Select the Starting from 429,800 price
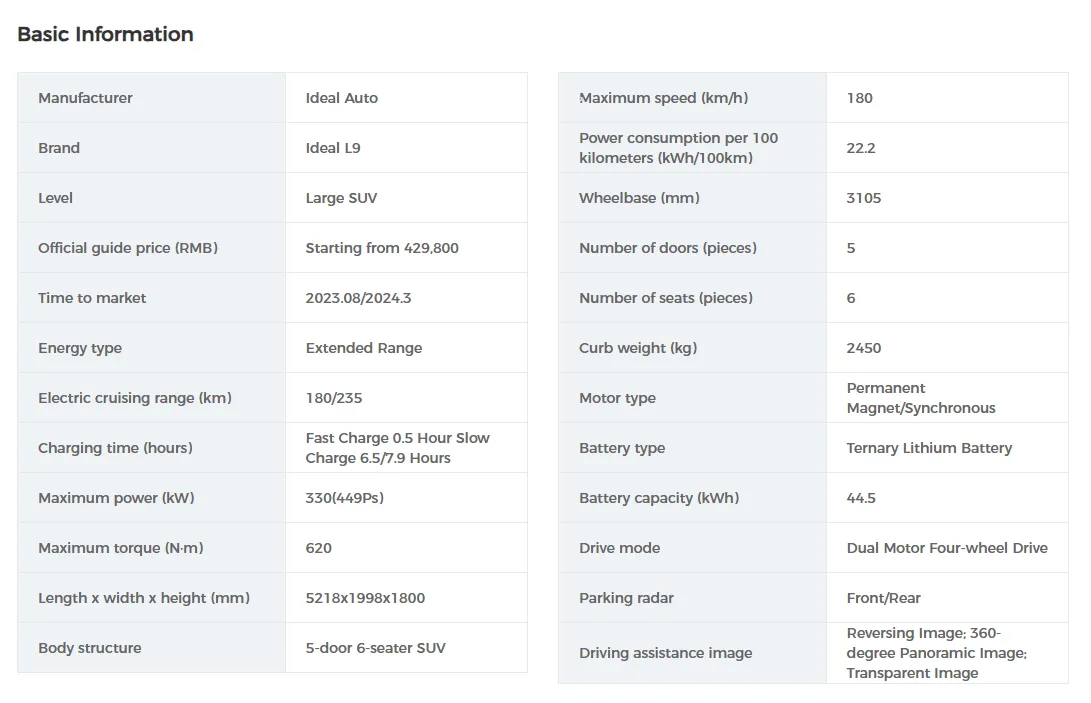Screen dimensions: 1091x703 click(382, 248)
